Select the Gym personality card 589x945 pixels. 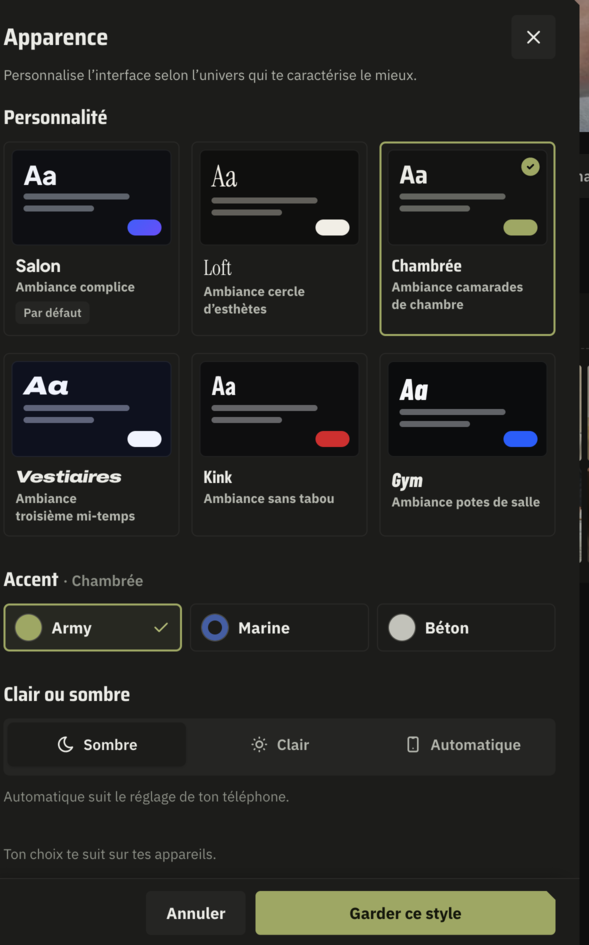coord(467,445)
